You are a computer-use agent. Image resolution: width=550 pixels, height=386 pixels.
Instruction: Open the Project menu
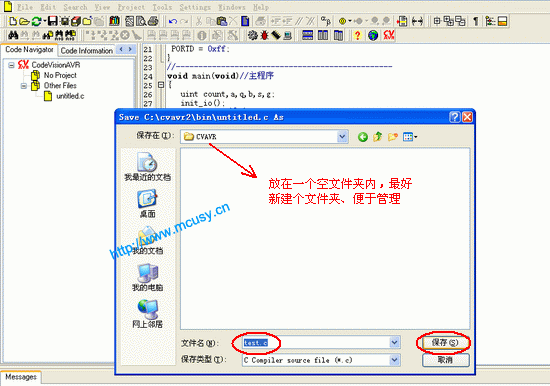(x=131, y=7)
